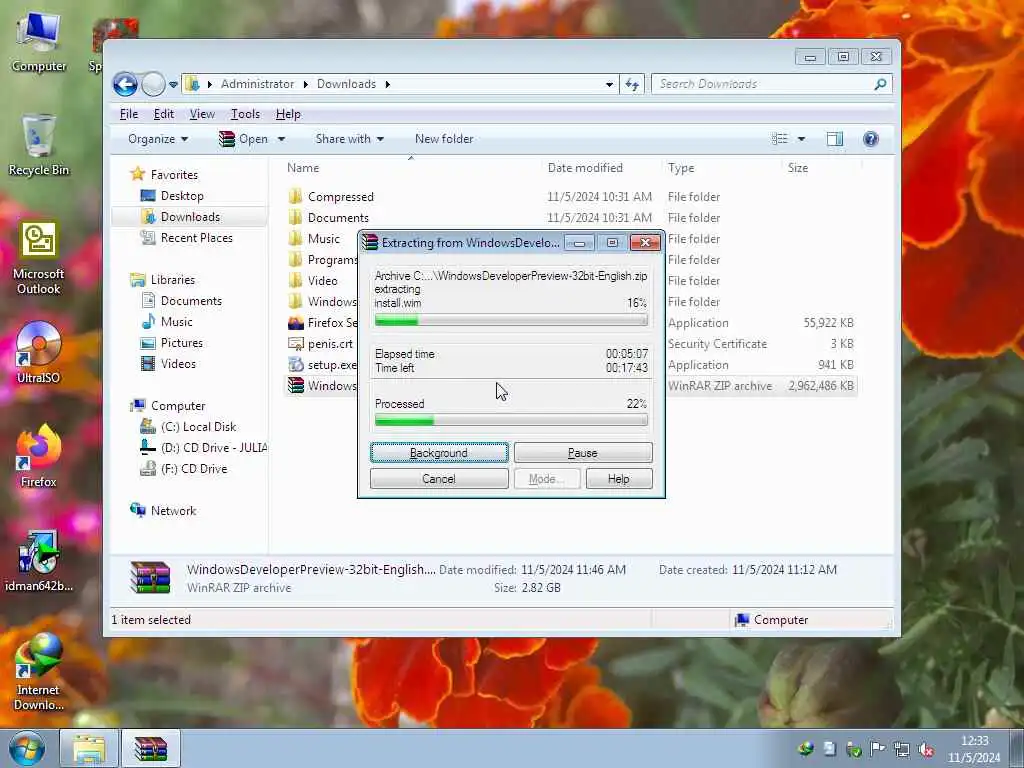Open the Computer desktop icon
1024x768 pixels.
point(39,40)
